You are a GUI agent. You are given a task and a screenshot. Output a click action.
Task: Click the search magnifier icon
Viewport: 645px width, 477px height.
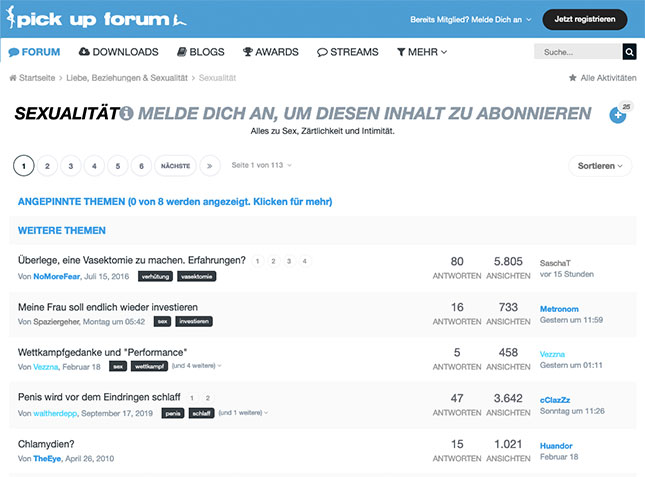click(629, 52)
